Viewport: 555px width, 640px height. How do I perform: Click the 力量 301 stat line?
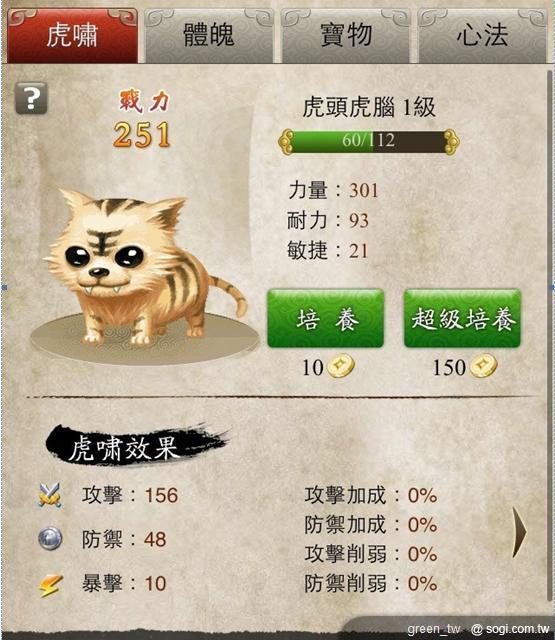click(x=333, y=191)
